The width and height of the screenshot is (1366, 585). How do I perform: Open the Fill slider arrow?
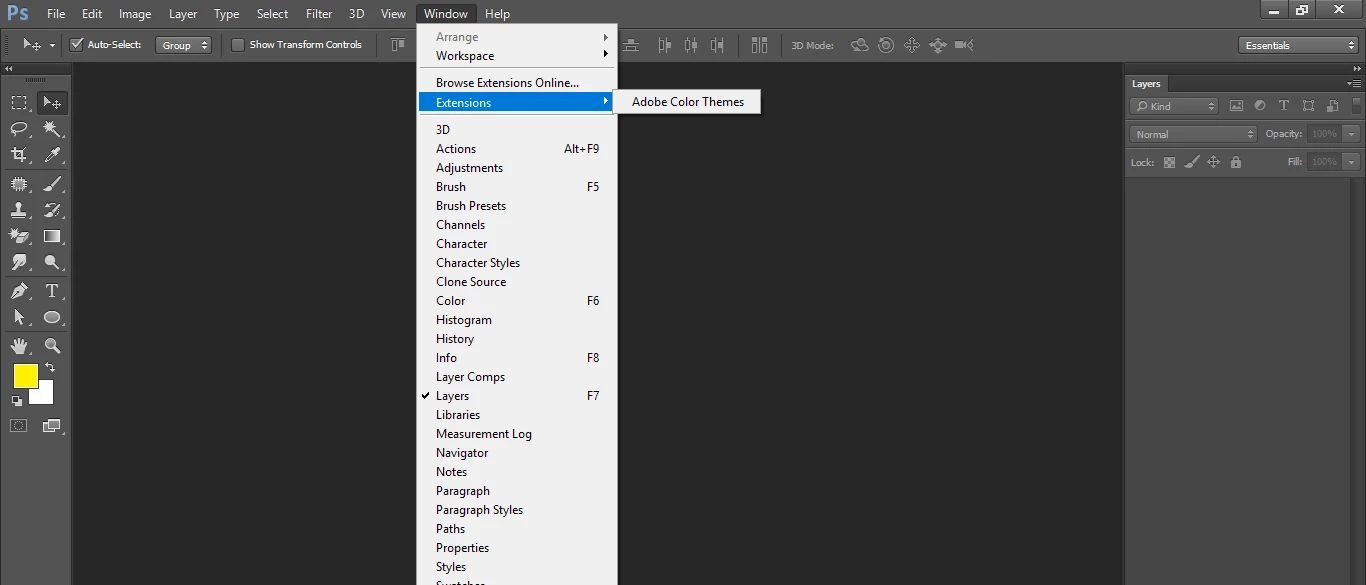(x=1352, y=162)
